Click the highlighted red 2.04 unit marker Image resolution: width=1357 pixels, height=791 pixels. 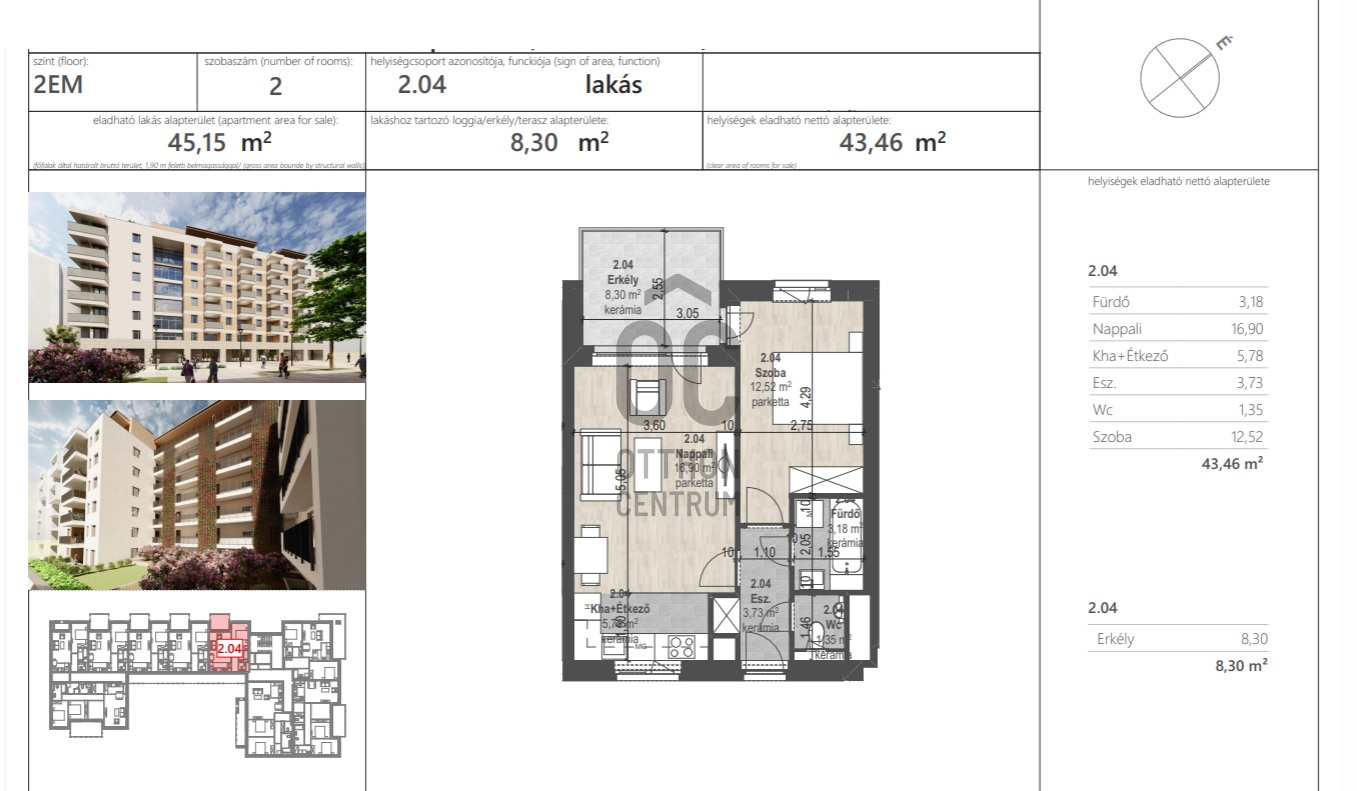point(230,648)
